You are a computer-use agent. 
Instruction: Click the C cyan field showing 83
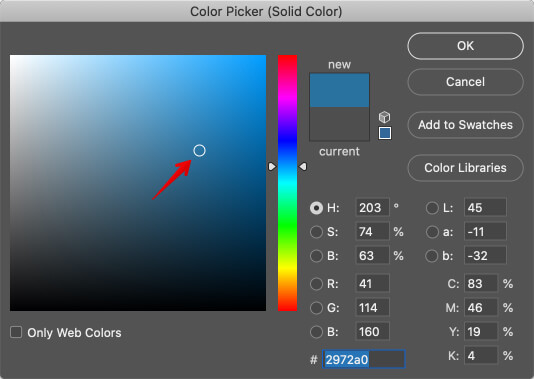[x=481, y=283]
